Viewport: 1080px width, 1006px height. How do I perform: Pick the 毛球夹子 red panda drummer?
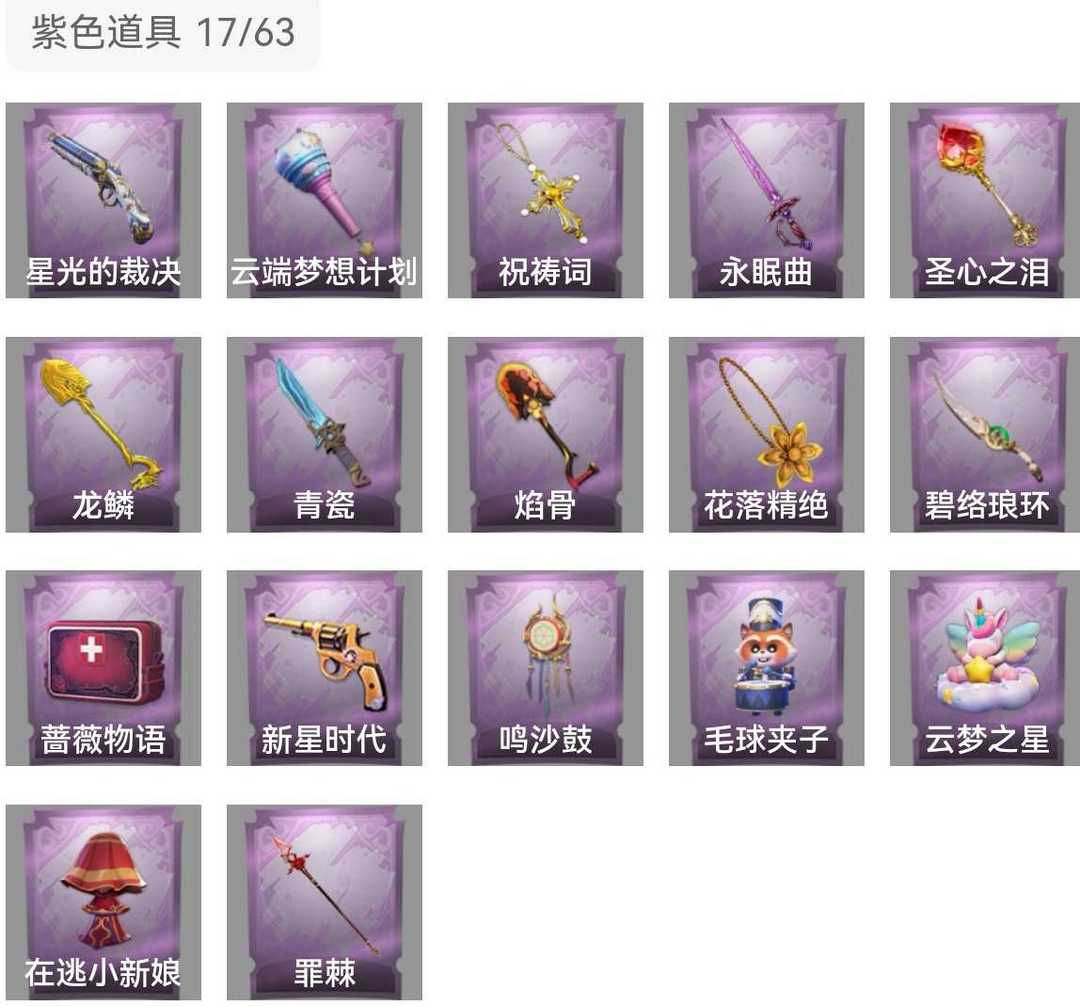click(x=767, y=668)
